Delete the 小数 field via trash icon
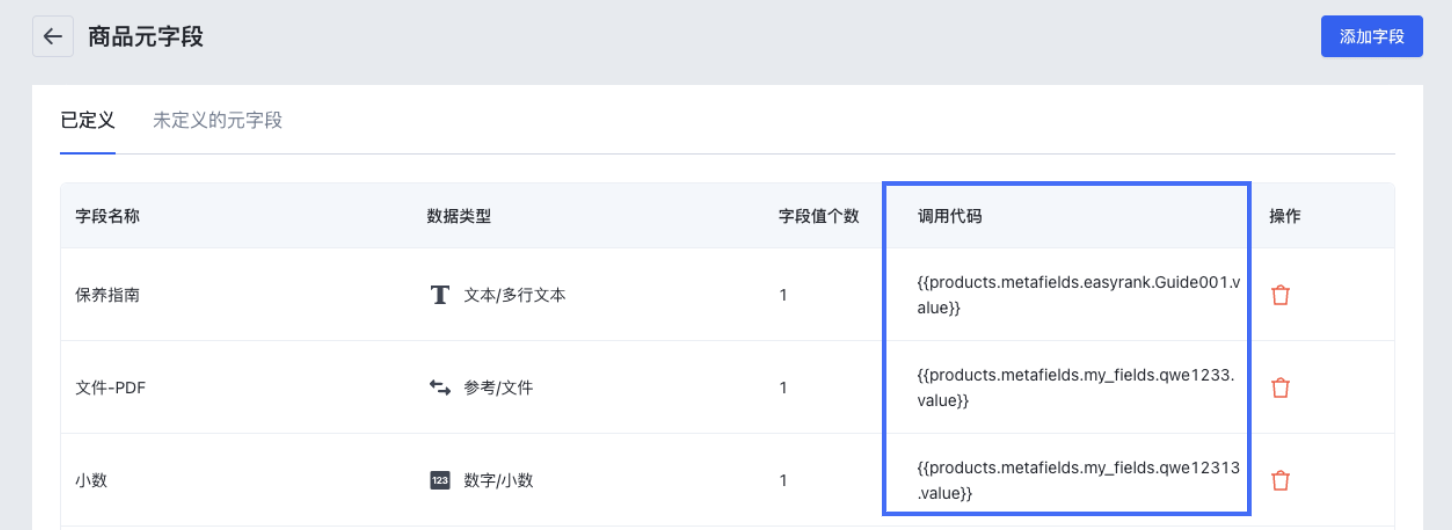Image resolution: width=1452 pixels, height=530 pixels. (x=1280, y=480)
